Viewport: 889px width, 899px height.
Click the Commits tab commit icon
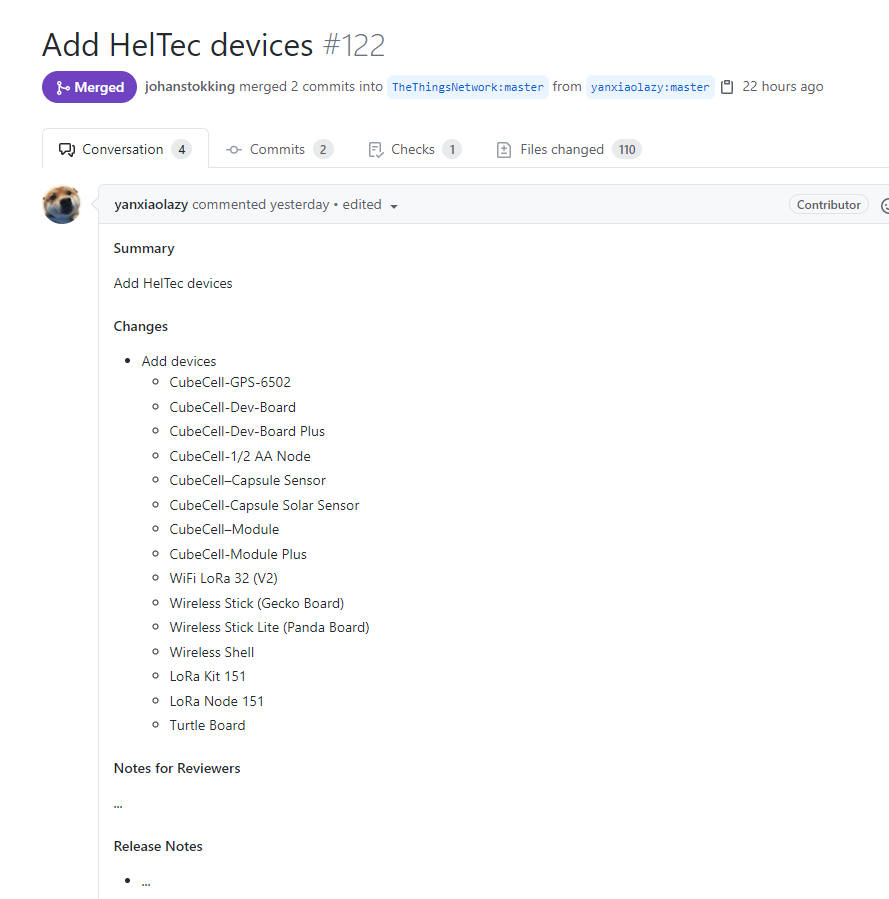[x=233, y=150]
